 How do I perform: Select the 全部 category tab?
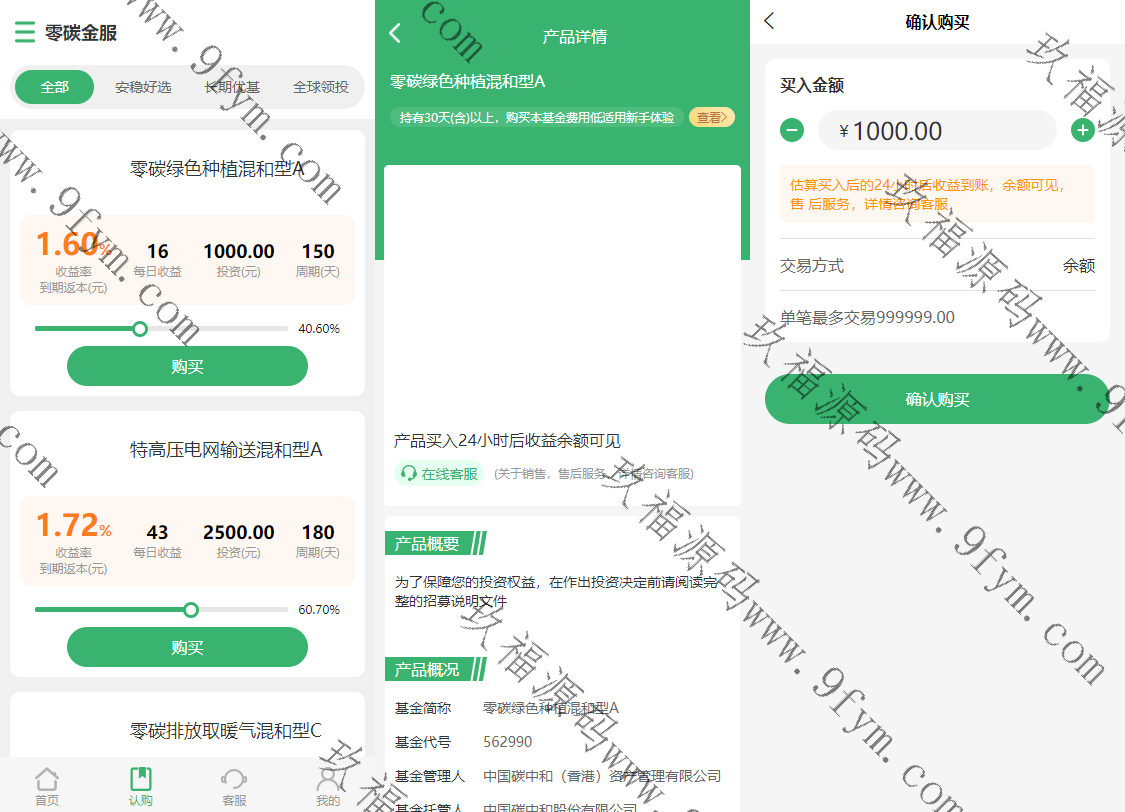coord(55,87)
